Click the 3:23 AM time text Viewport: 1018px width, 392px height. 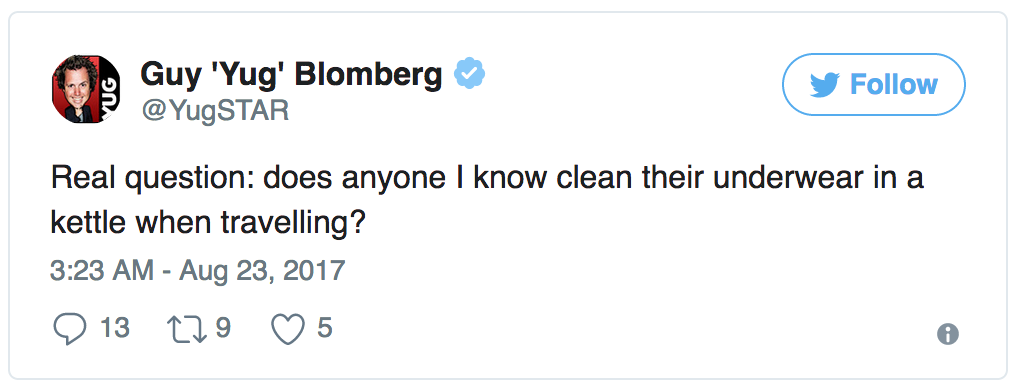coord(102,270)
